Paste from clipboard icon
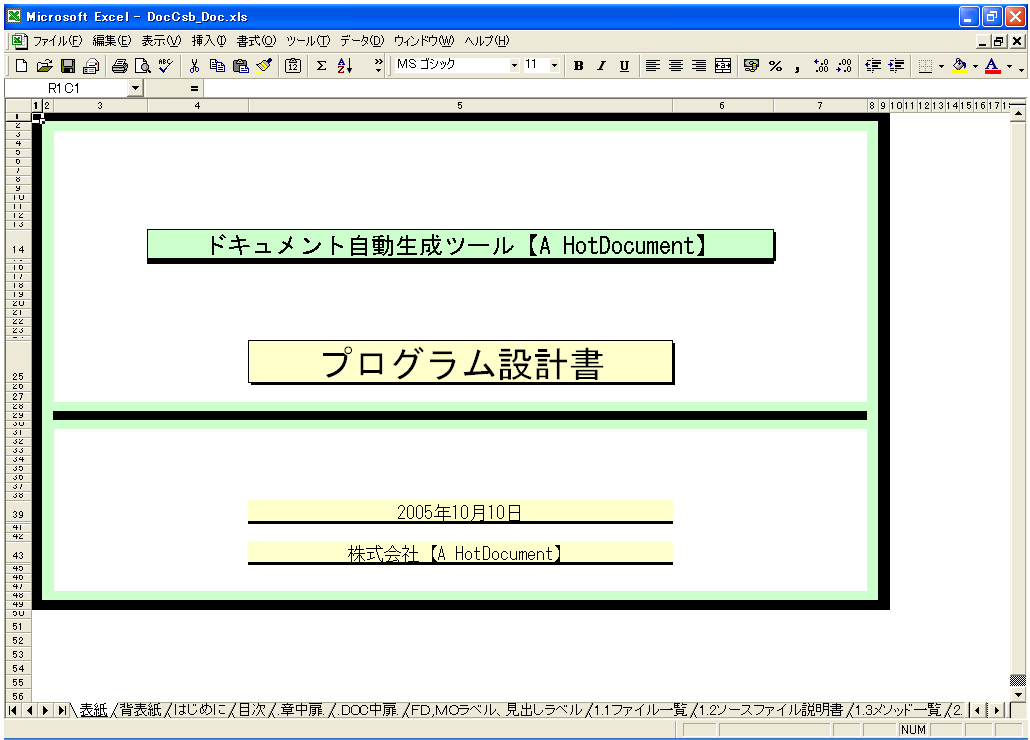The width and height of the screenshot is (1030, 740). 240,66
